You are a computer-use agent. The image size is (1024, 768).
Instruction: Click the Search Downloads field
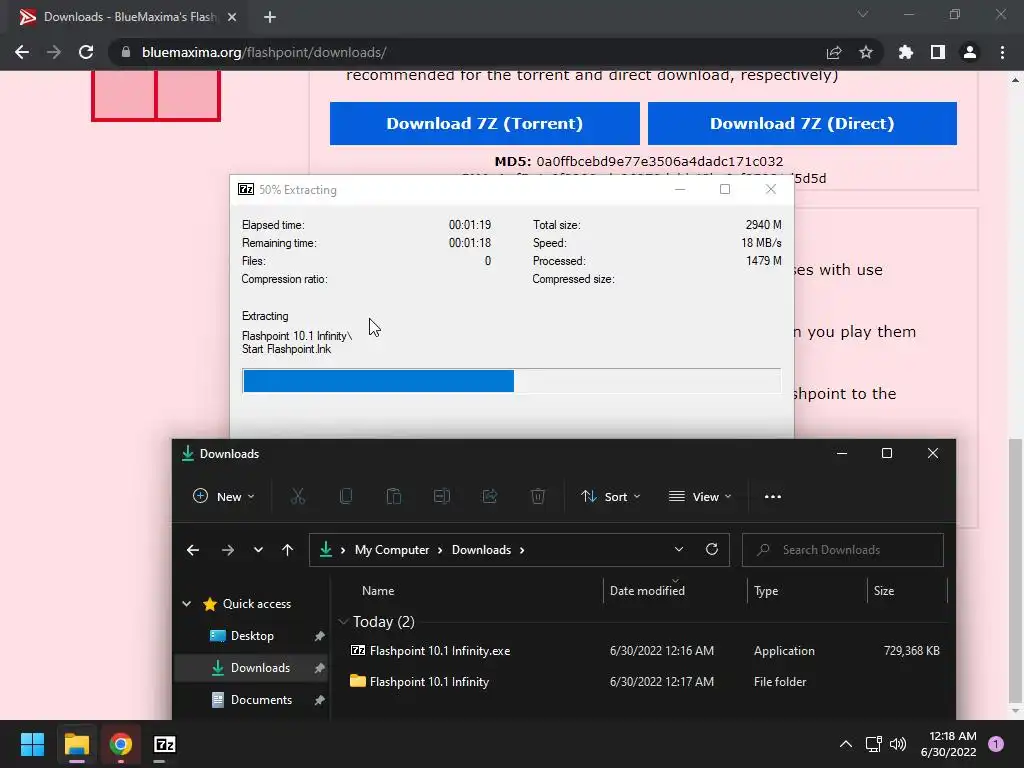pyautogui.click(x=842, y=550)
